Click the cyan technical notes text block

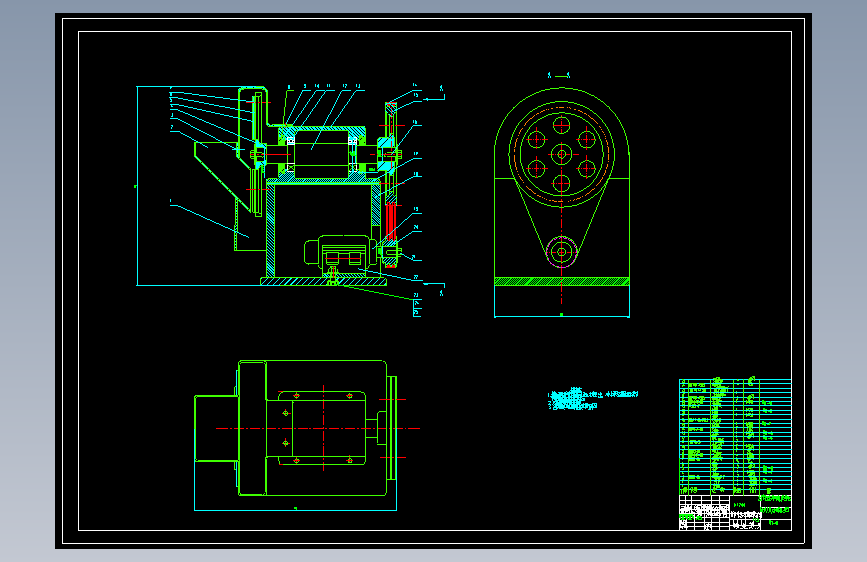click(593, 399)
